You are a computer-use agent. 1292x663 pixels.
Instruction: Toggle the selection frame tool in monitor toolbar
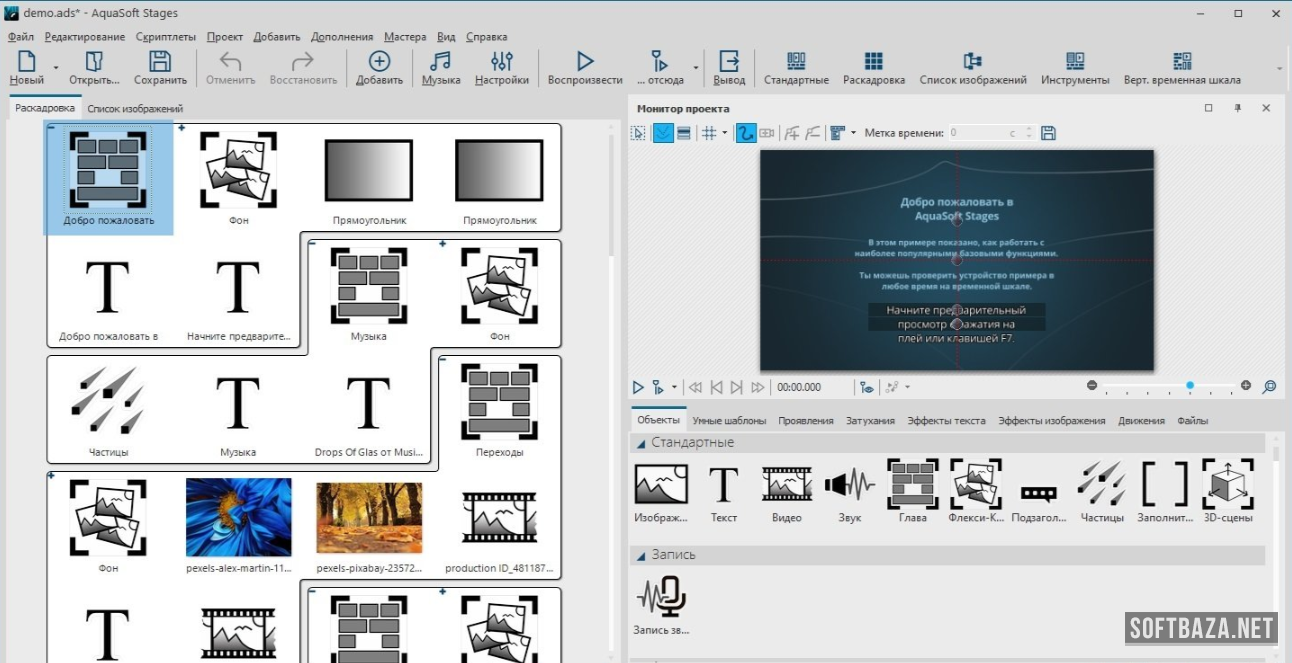639,133
